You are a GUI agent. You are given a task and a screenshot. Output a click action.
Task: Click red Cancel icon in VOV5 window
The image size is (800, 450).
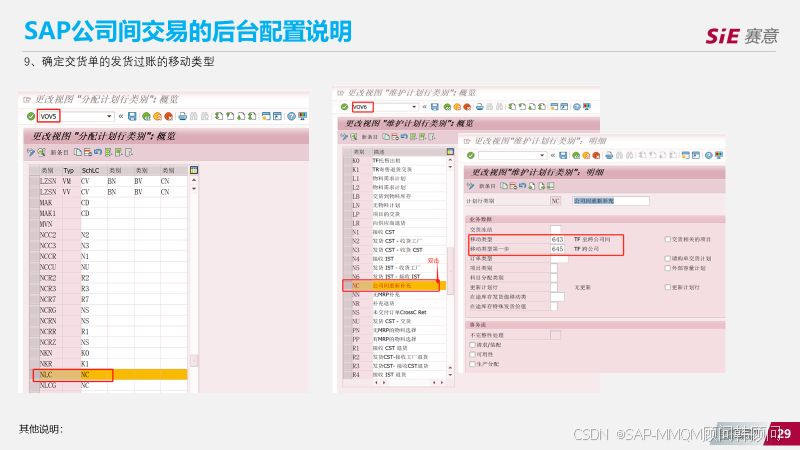[168, 116]
